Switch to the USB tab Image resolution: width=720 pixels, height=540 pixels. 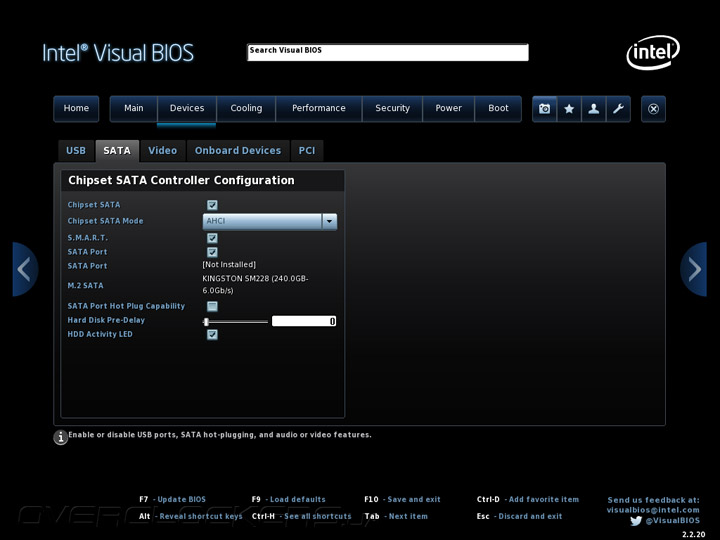(x=76, y=151)
